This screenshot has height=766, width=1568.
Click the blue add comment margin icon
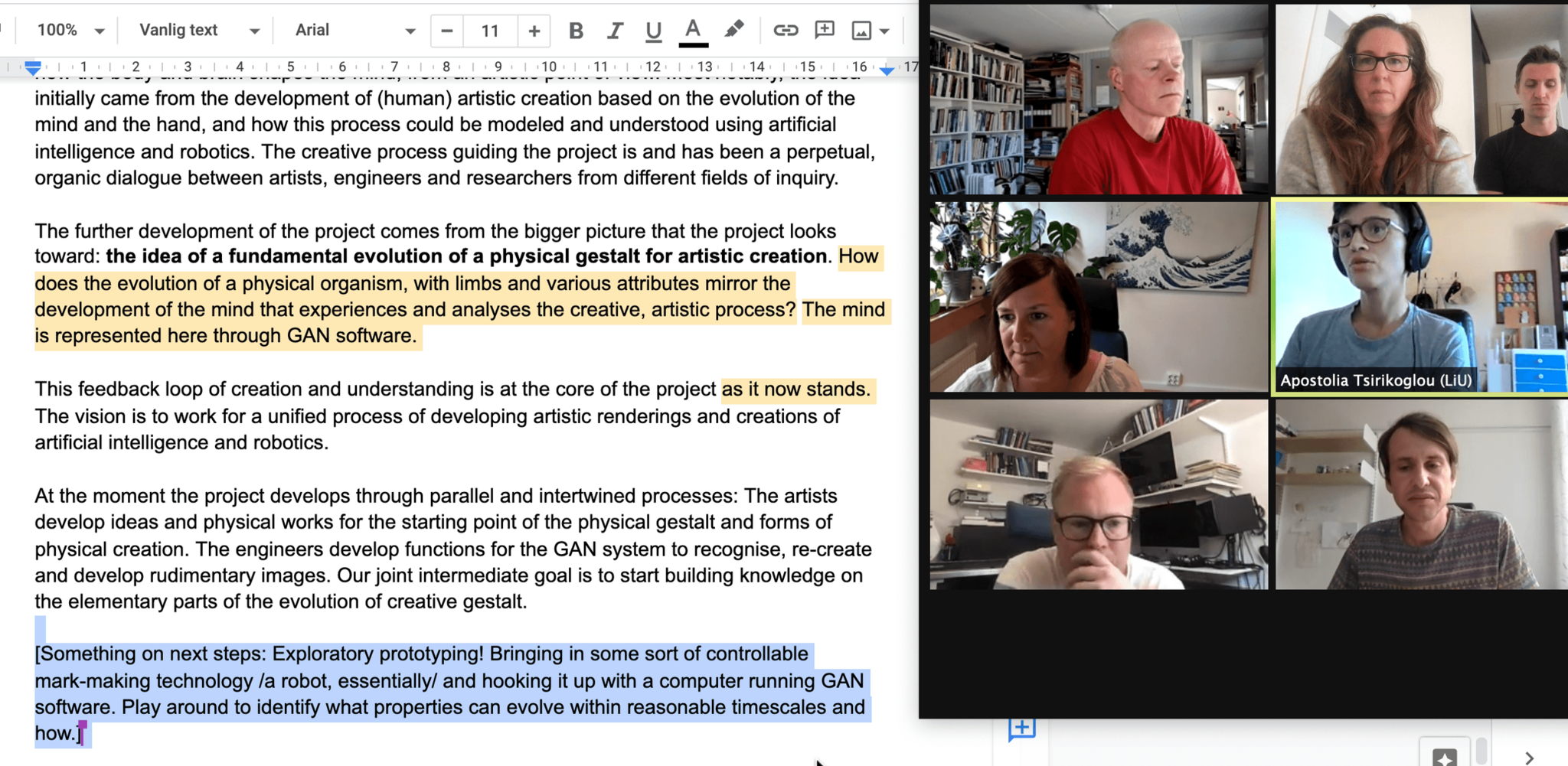1022,729
